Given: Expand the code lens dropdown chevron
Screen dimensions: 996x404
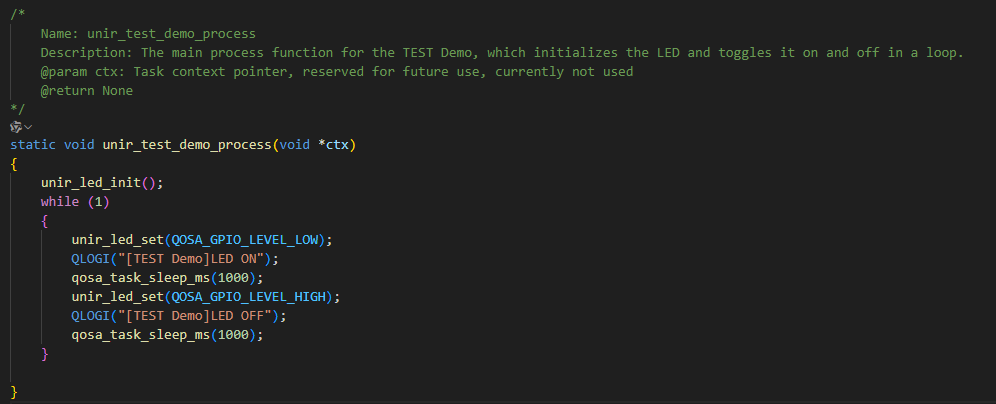Looking at the screenshot, I should click(28, 127).
